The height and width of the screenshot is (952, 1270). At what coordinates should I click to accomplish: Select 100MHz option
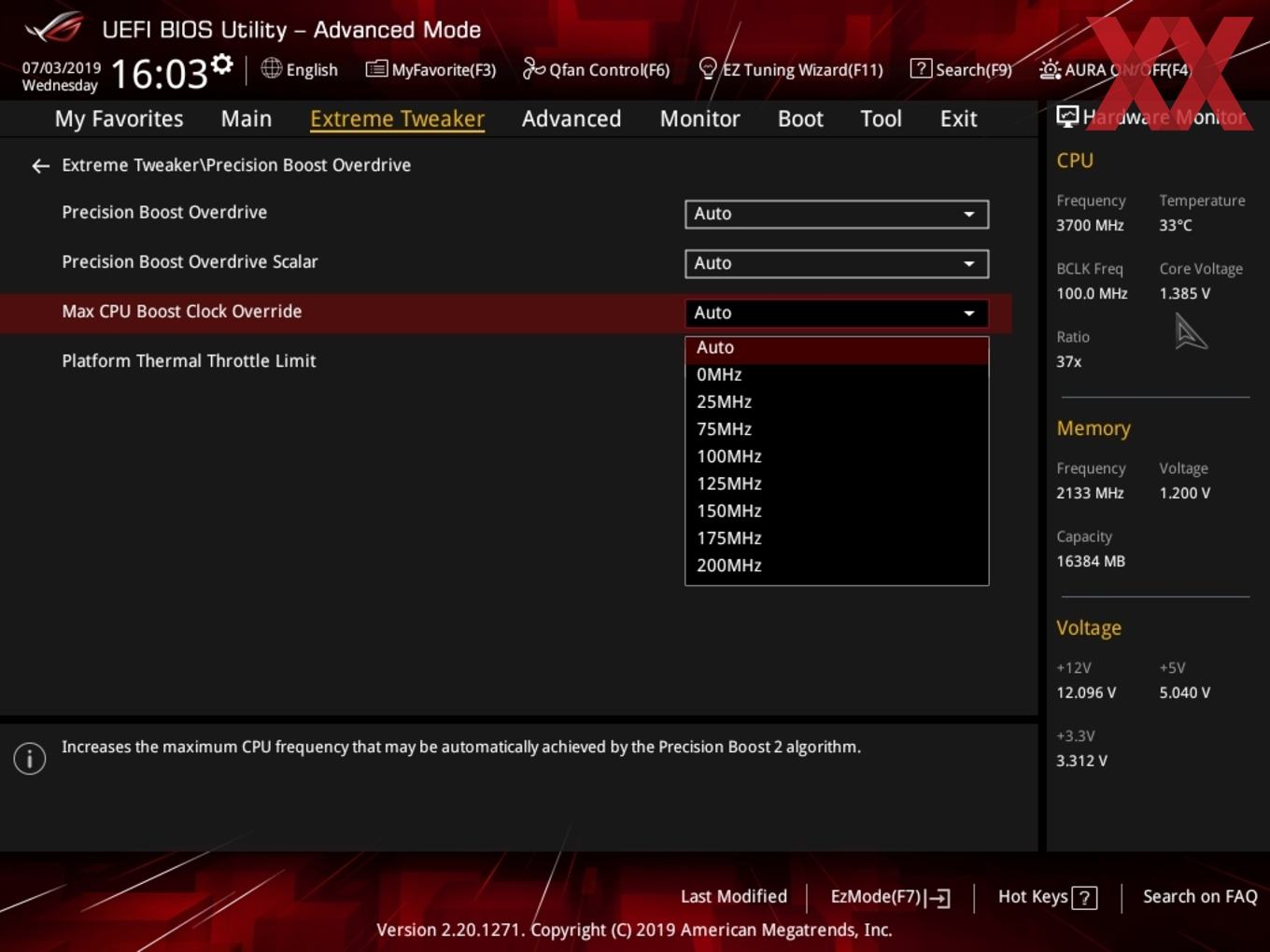click(x=837, y=456)
